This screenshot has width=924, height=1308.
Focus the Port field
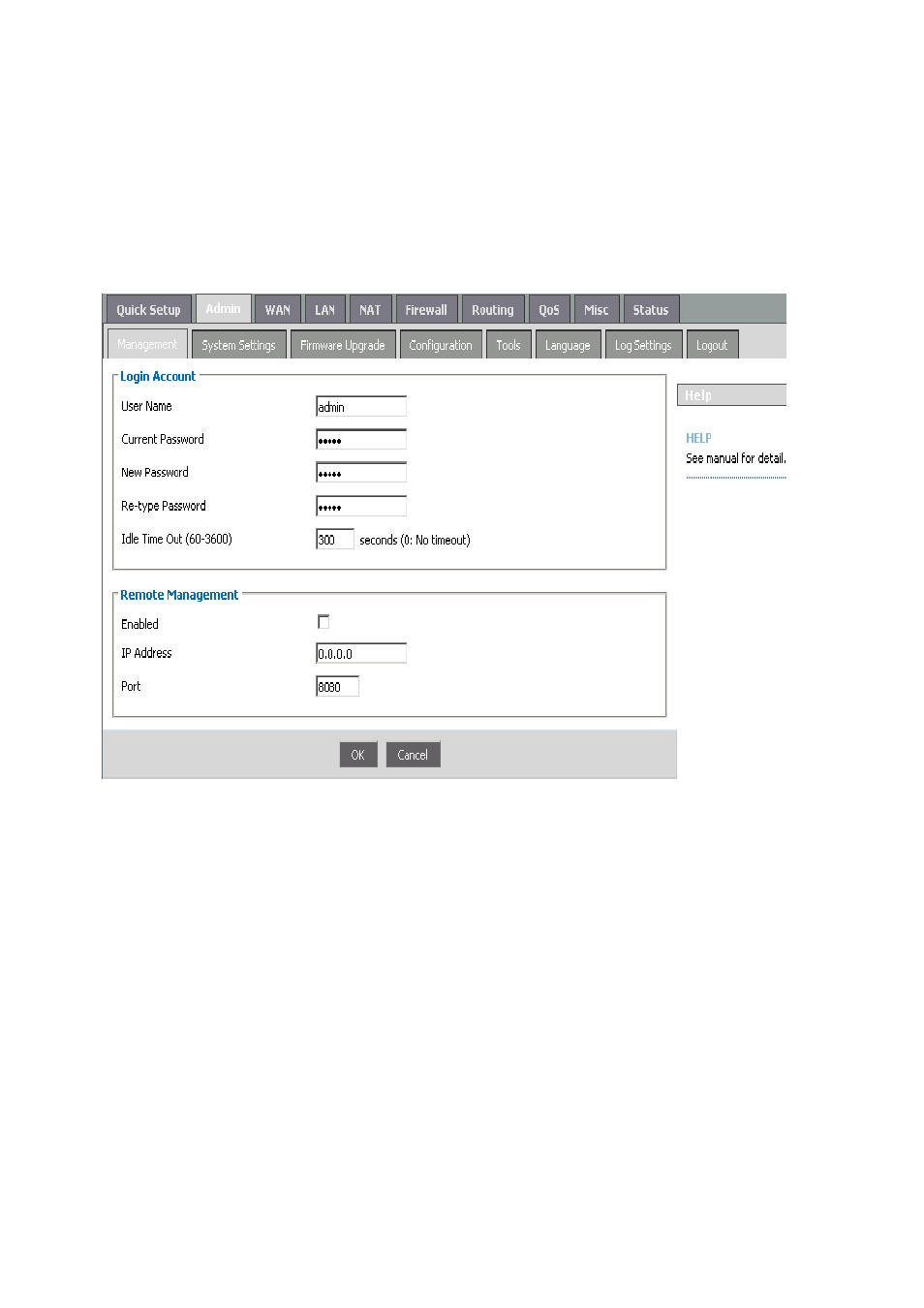tap(337, 687)
